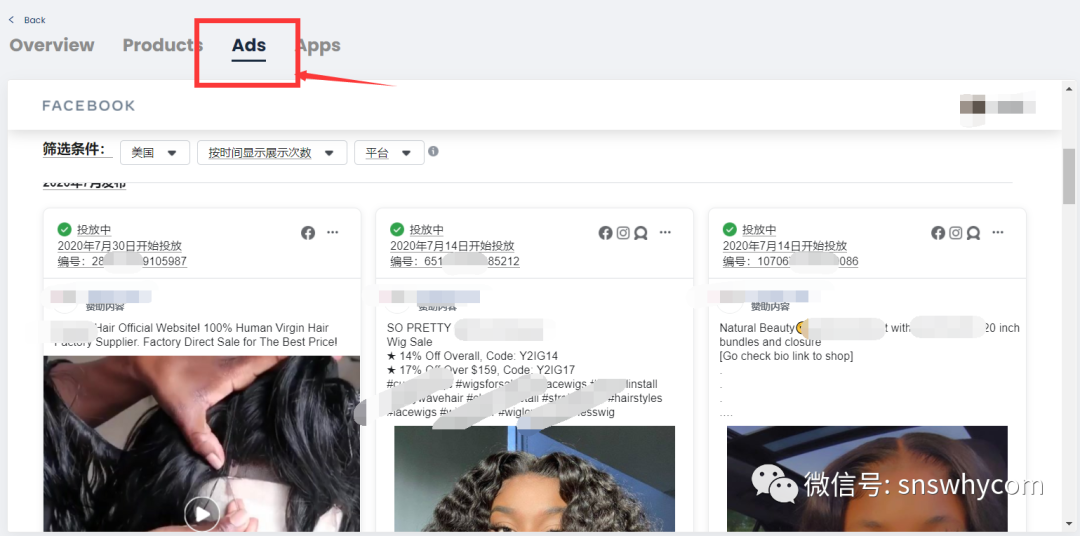
Task: Click Instagram icon on the ad numbered 651
Action: (x=623, y=233)
